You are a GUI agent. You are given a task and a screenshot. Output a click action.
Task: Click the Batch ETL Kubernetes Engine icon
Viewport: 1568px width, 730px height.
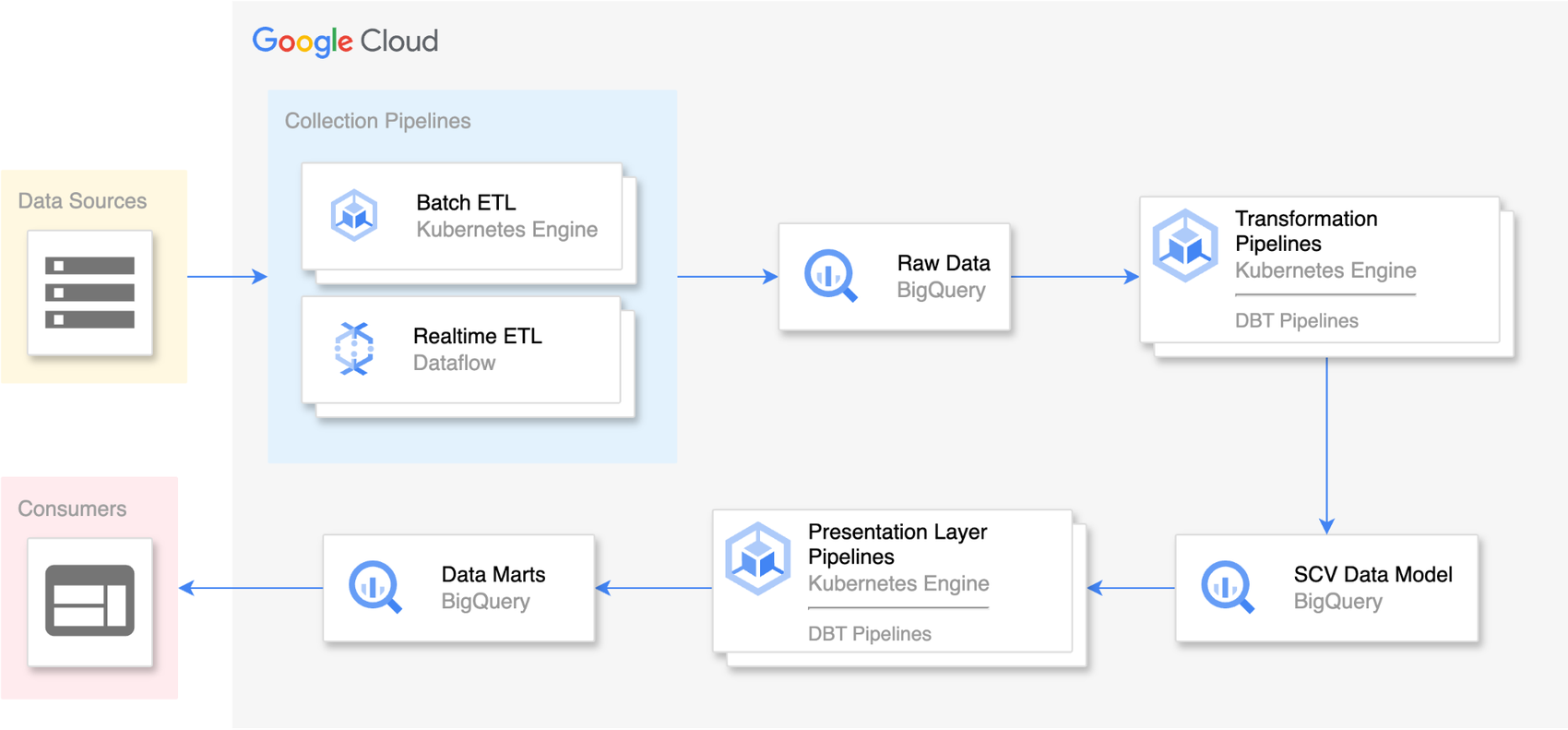pos(354,215)
